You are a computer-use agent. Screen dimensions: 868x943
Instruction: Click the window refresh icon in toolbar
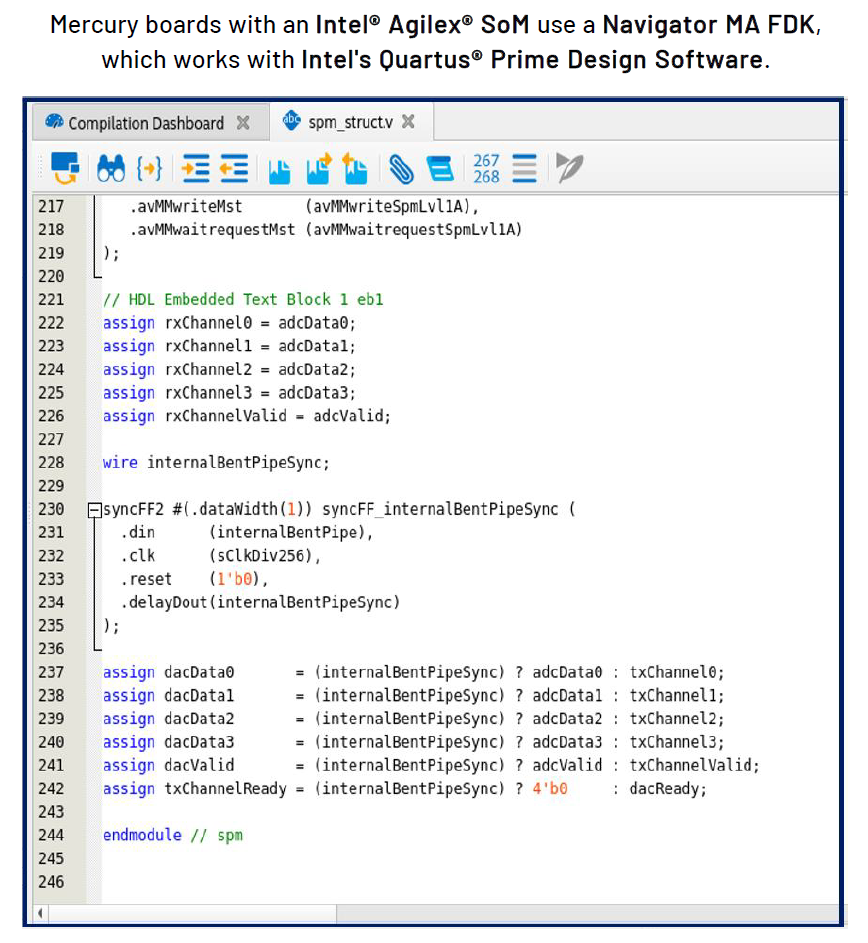click(x=65, y=168)
